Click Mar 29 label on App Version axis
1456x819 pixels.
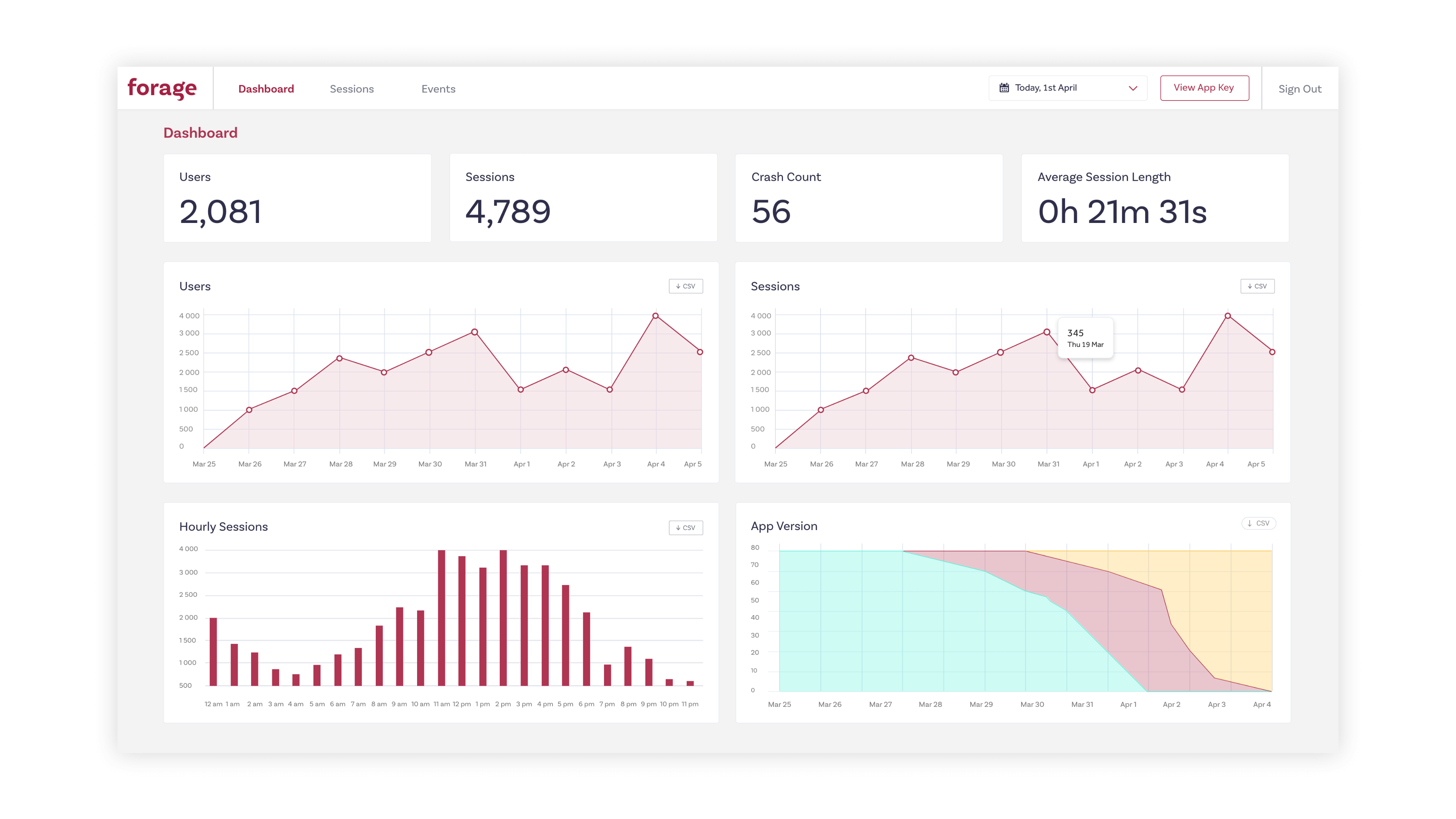[x=981, y=704]
